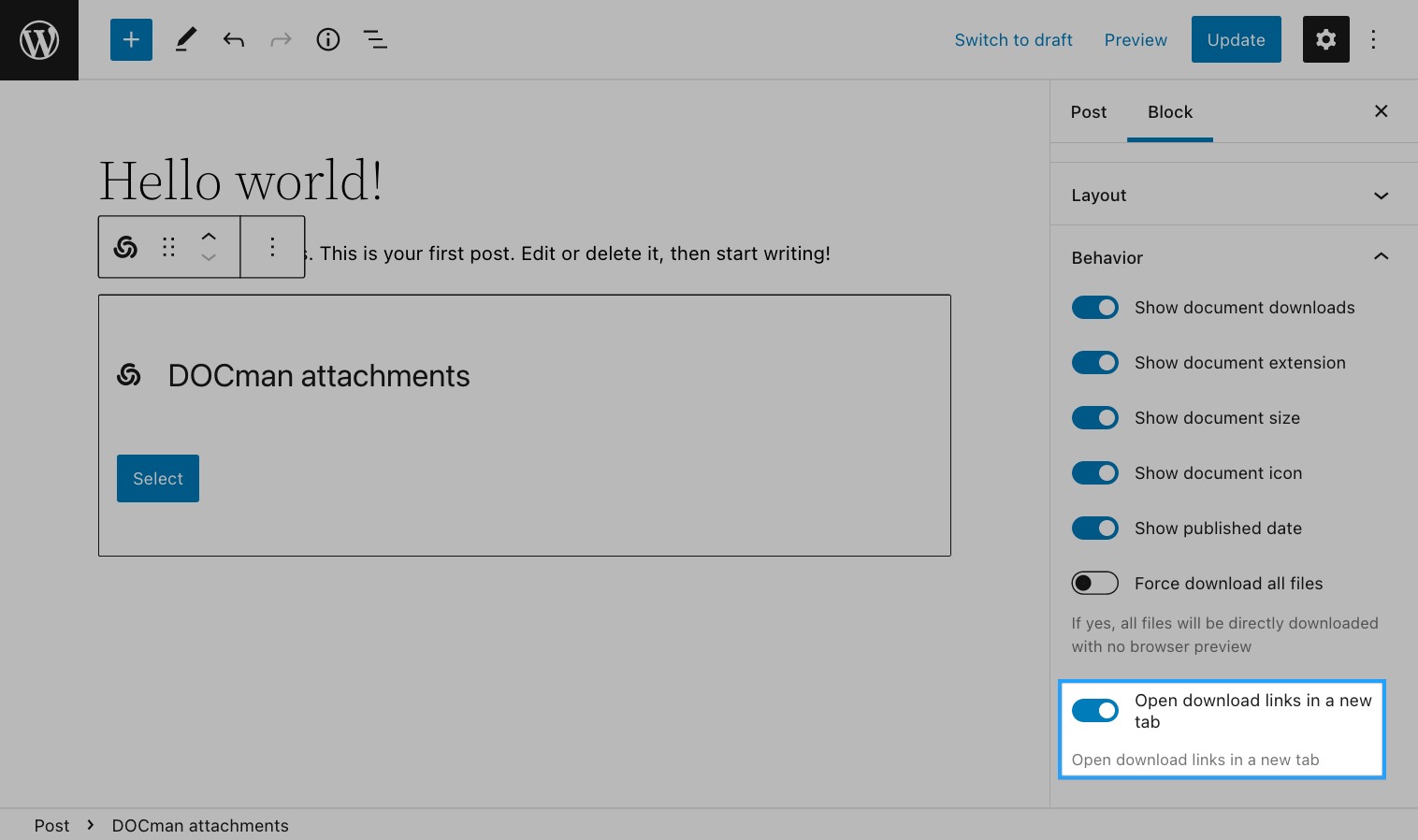Screen dimensions: 1418x840
Task: Toggle Show document icon switch
Action: click(1094, 473)
